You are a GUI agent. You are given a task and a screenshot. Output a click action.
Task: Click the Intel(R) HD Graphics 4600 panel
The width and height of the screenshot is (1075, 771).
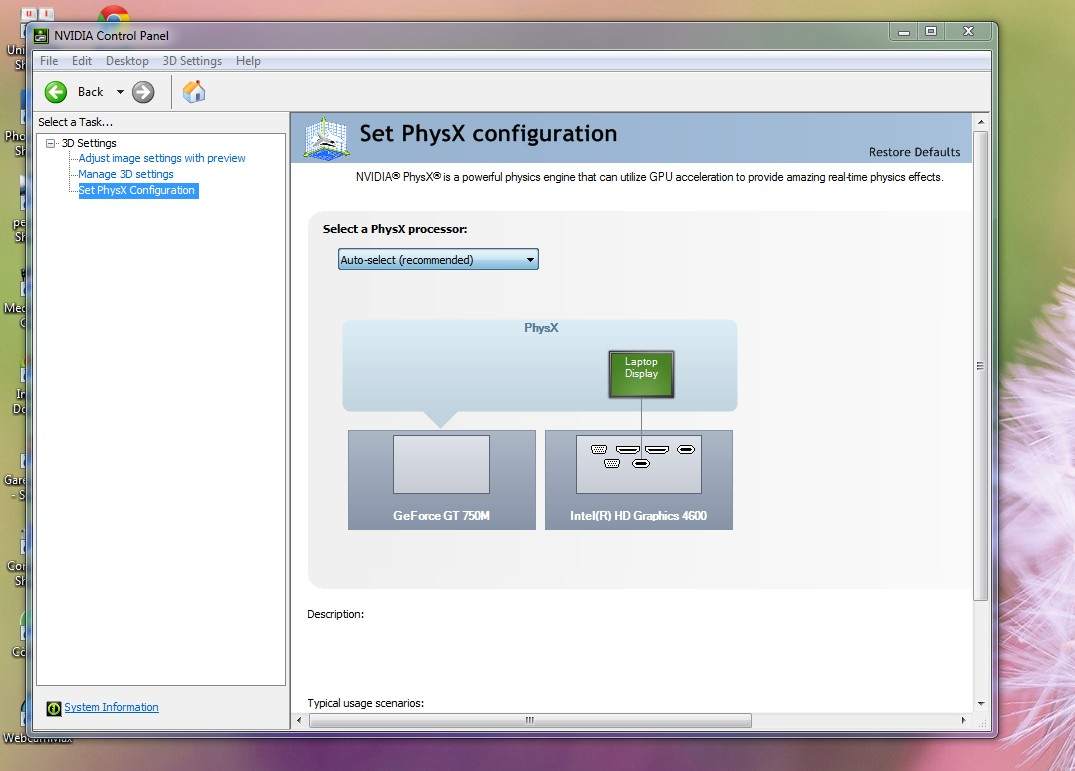[x=638, y=480]
